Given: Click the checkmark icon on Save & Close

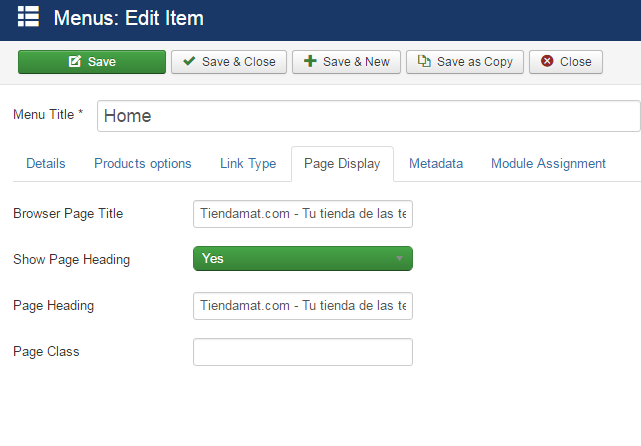Looking at the screenshot, I should [x=189, y=62].
